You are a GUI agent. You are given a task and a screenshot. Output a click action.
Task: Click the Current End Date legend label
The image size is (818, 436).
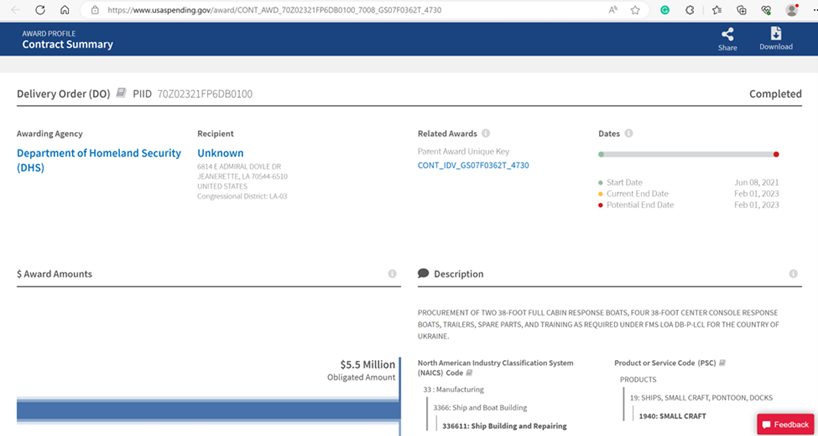[637, 194]
